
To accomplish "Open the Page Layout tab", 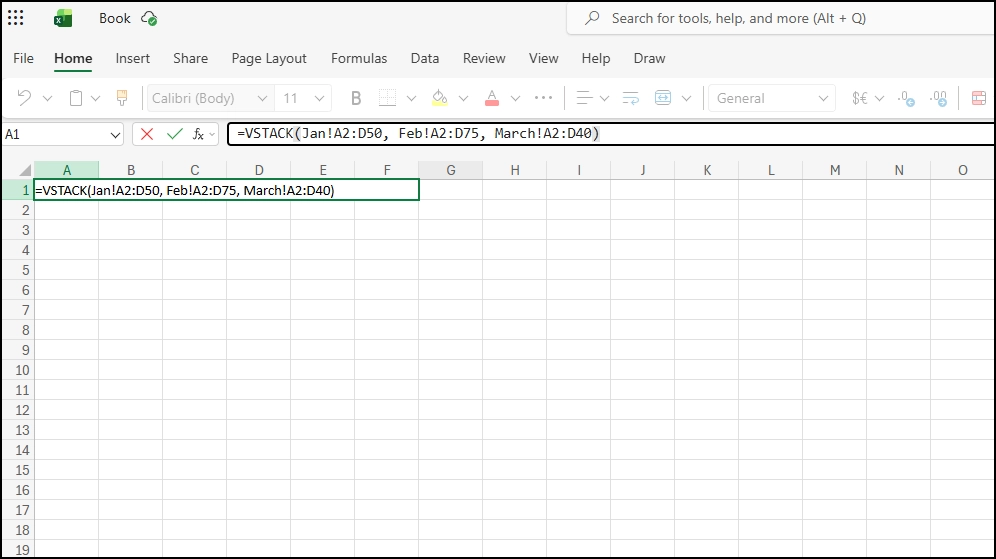I will tap(269, 58).
